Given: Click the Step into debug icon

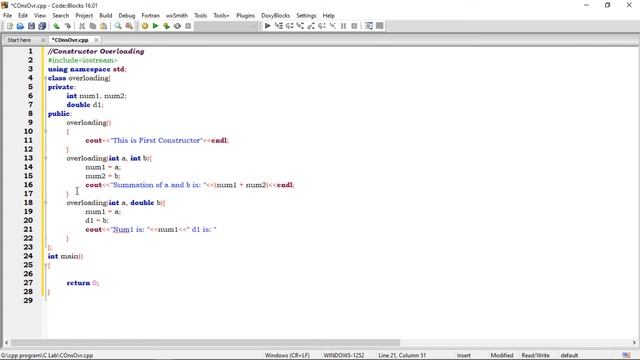Looking at the screenshot, I should (x=300, y=26).
